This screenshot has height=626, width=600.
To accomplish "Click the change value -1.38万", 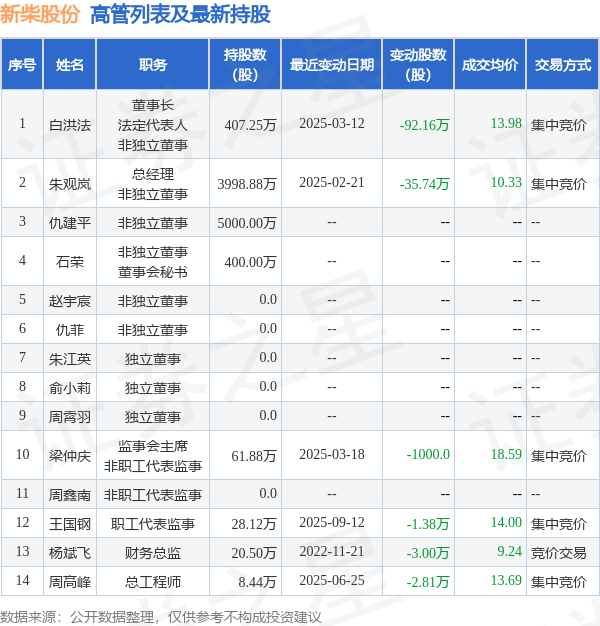I will (x=428, y=524).
